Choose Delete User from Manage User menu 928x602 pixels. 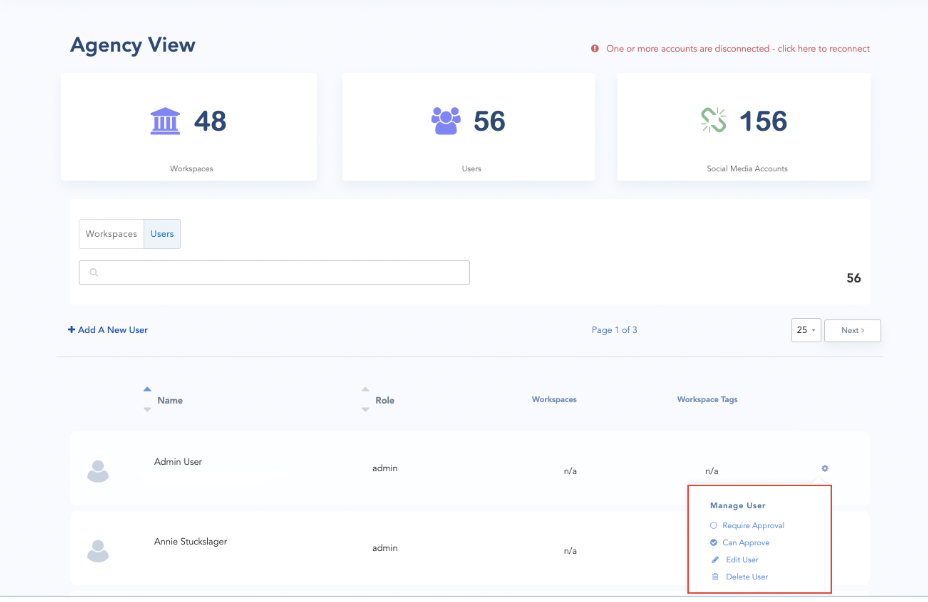pyautogui.click(x=746, y=576)
